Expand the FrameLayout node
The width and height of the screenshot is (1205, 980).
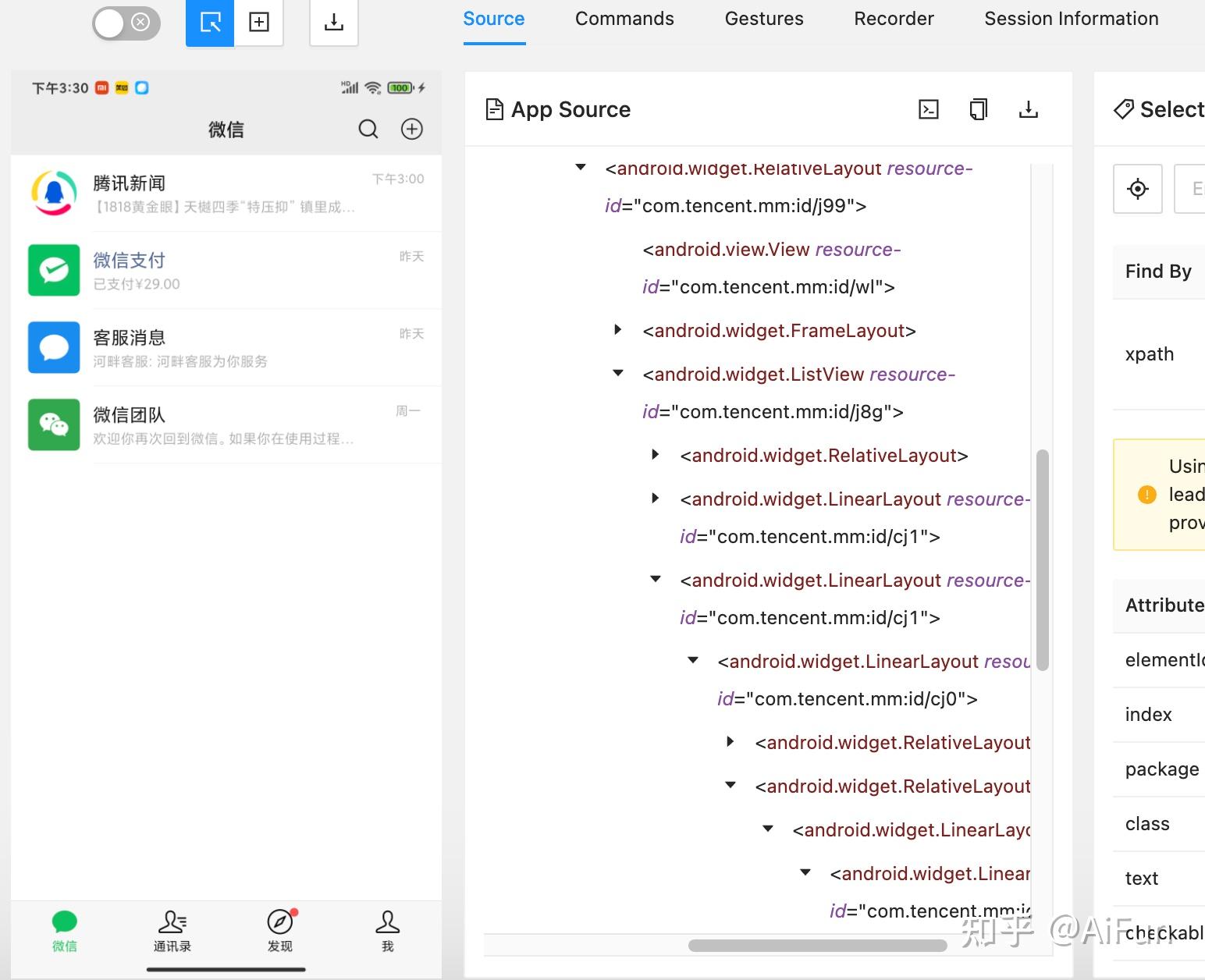click(x=617, y=329)
